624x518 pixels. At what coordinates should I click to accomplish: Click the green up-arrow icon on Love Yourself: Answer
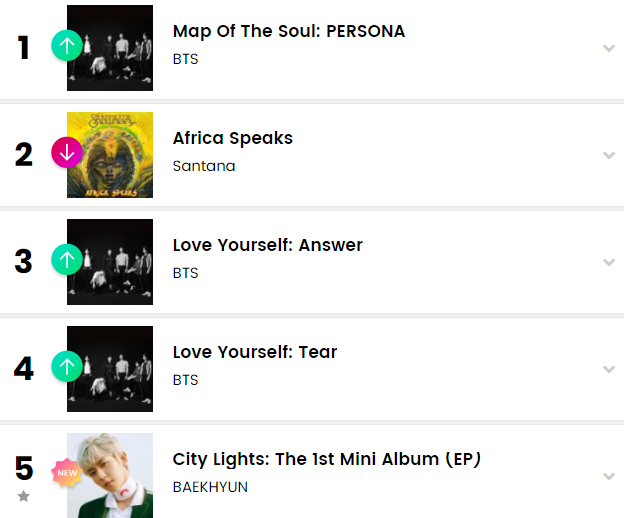point(67,261)
